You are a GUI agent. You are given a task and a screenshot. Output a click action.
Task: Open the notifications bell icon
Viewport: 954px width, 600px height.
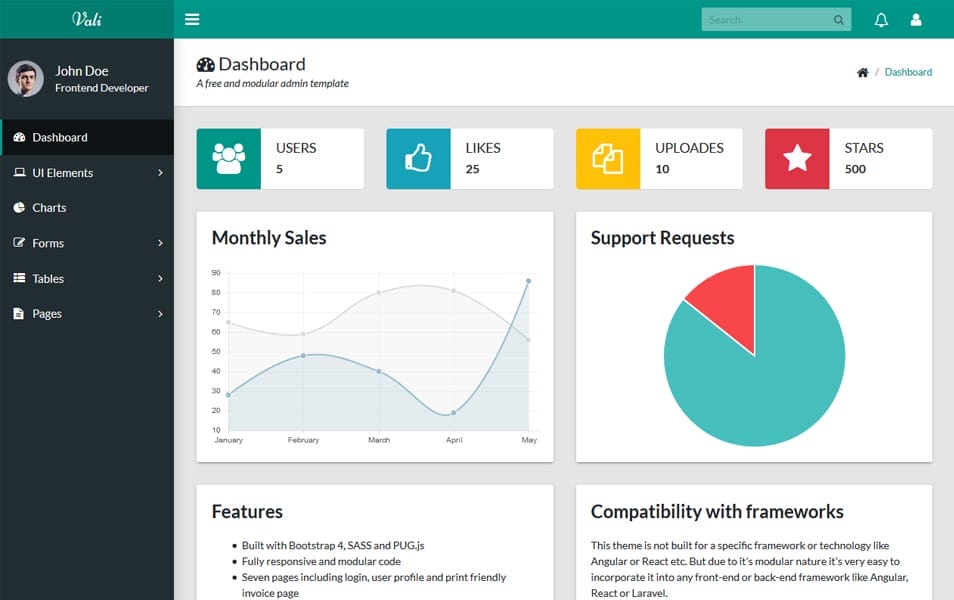coord(881,20)
